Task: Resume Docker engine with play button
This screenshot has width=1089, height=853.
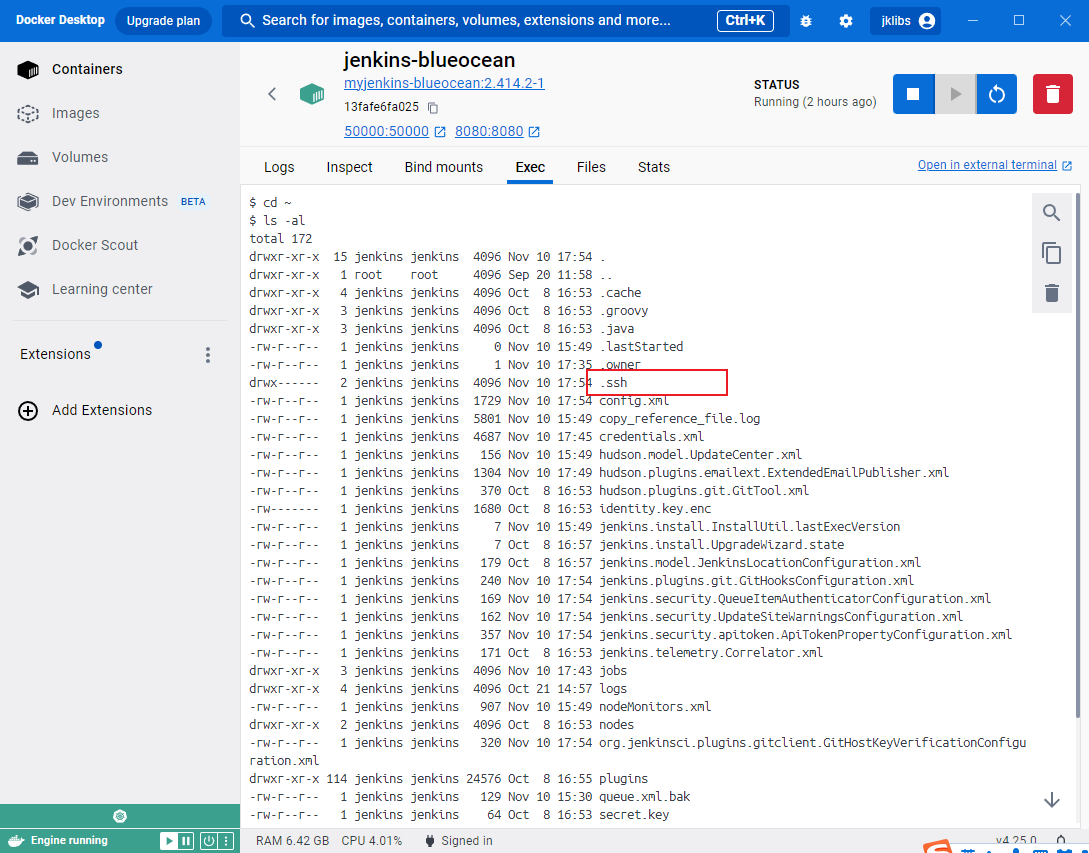Action: [169, 841]
